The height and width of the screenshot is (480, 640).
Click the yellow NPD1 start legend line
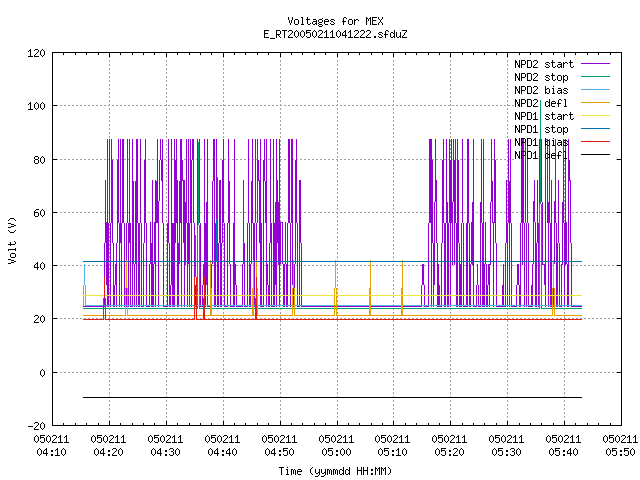click(596, 116)
